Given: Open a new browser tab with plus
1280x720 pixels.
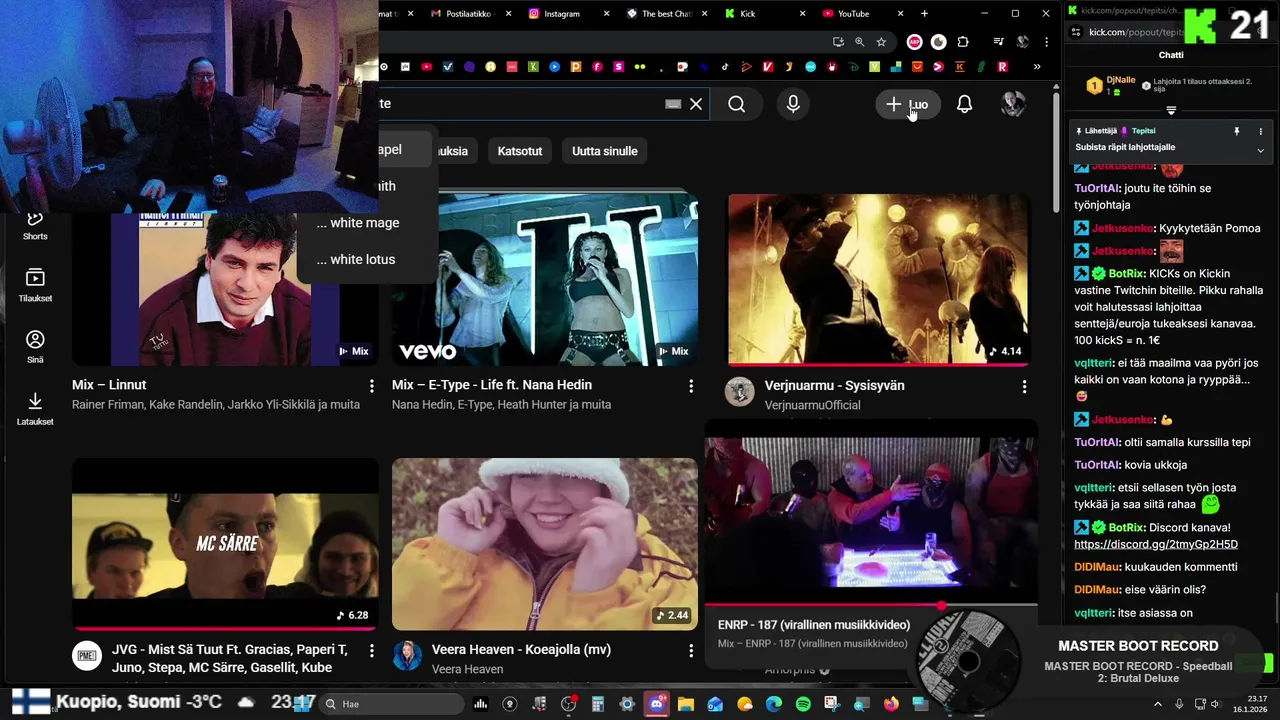Looking at the screenshot, I should pyautogui.click(x=924, y=14).
